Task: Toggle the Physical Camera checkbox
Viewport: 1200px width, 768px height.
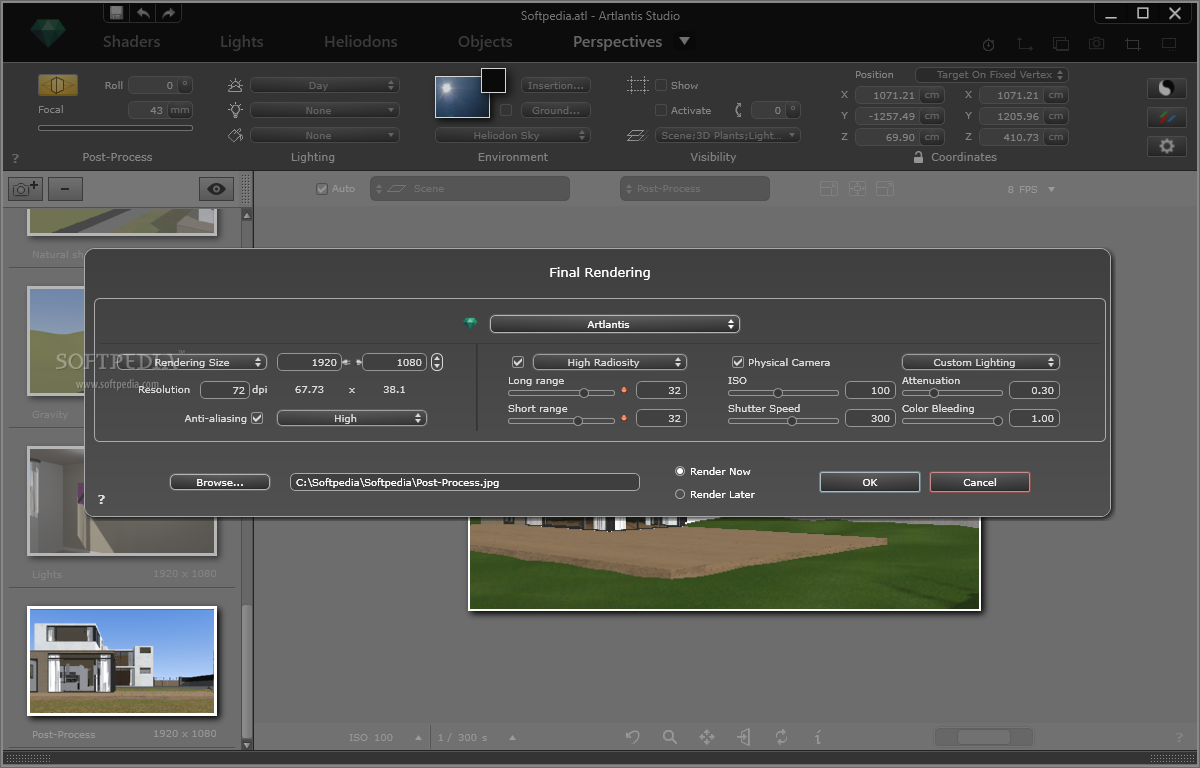Action: coord(738,362)
